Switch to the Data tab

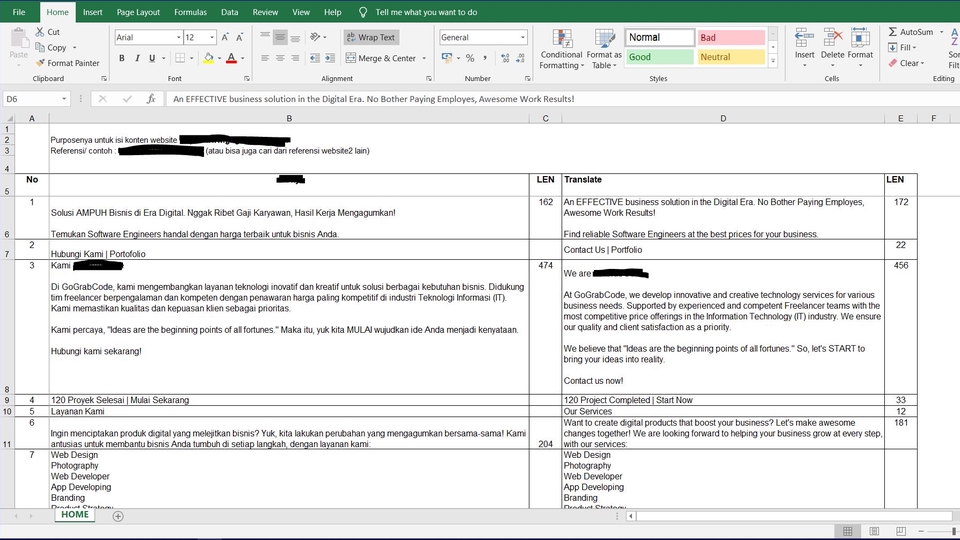[x=230, y=12]
